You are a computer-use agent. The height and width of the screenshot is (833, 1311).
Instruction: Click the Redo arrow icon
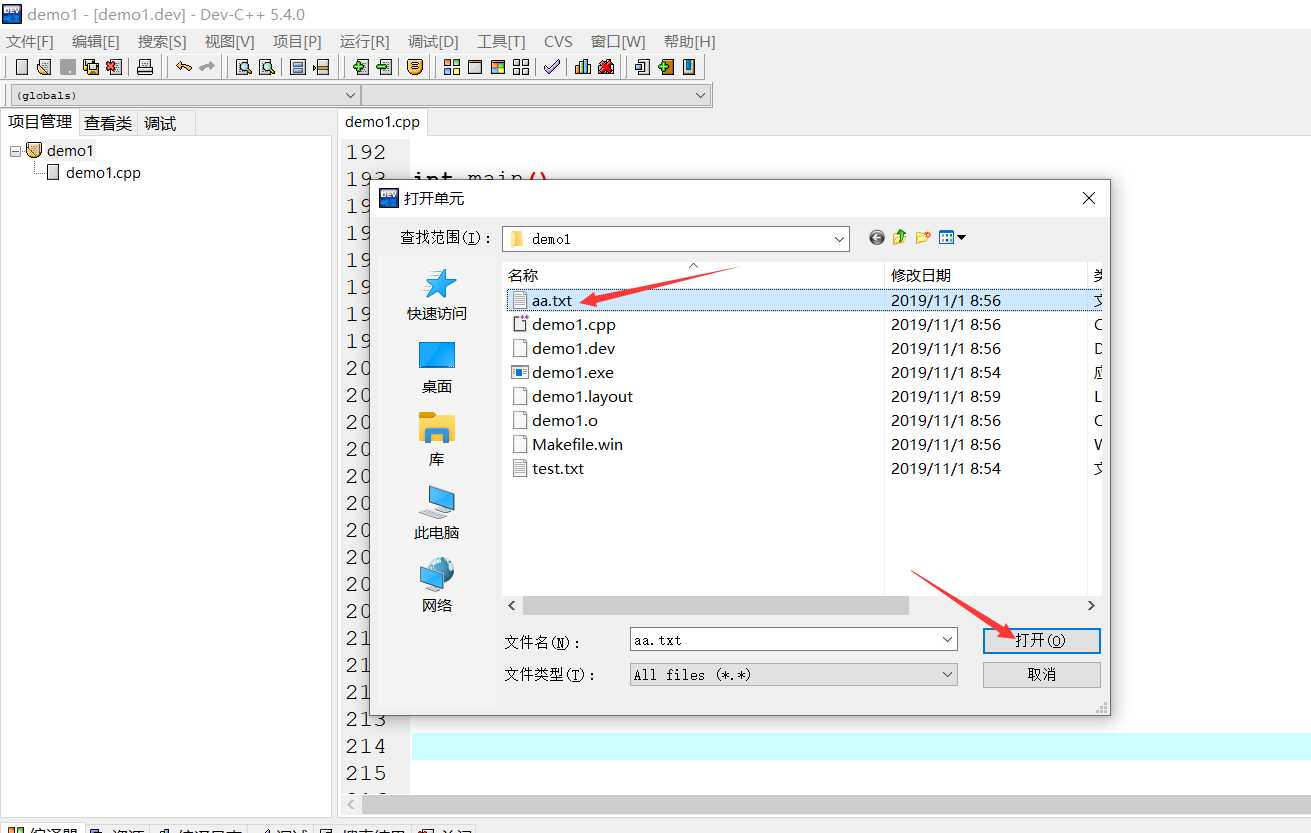click(x=207, y=67)
